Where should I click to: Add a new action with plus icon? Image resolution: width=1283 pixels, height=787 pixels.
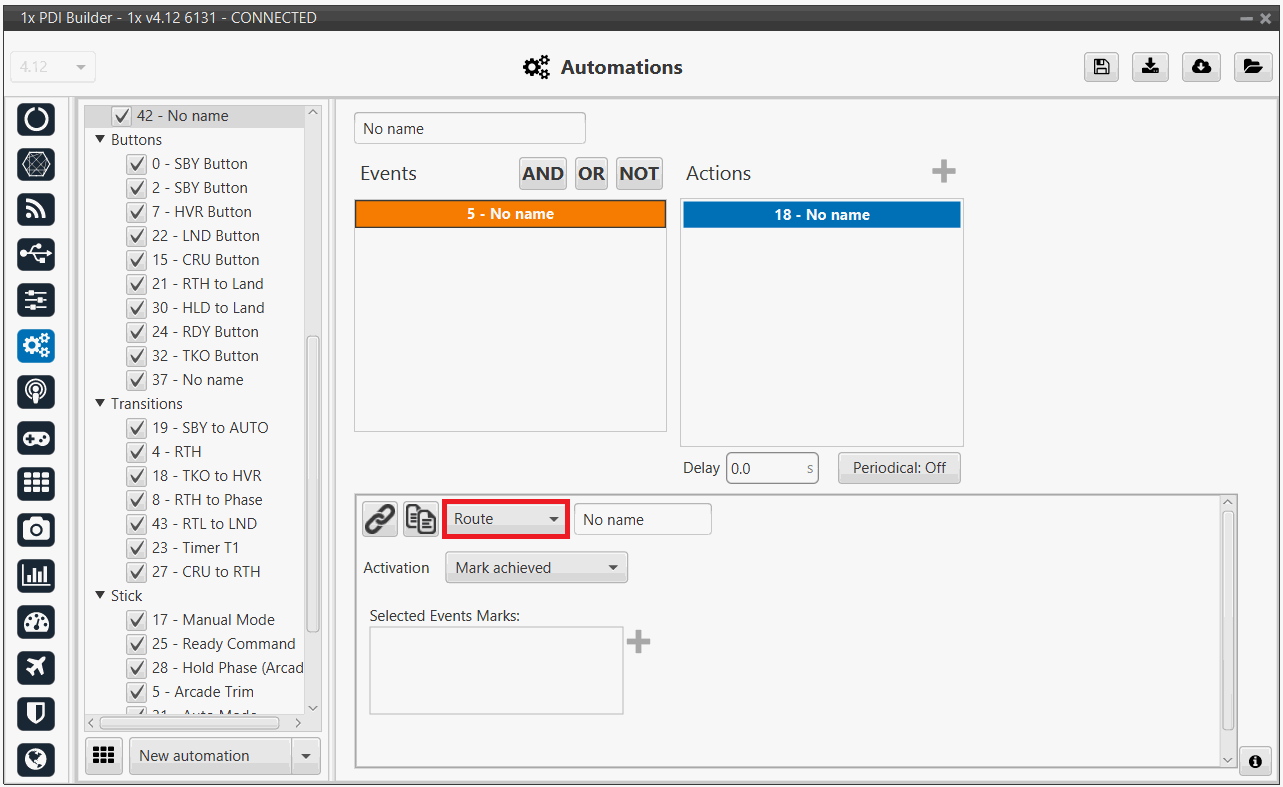(x=943, y=172)
